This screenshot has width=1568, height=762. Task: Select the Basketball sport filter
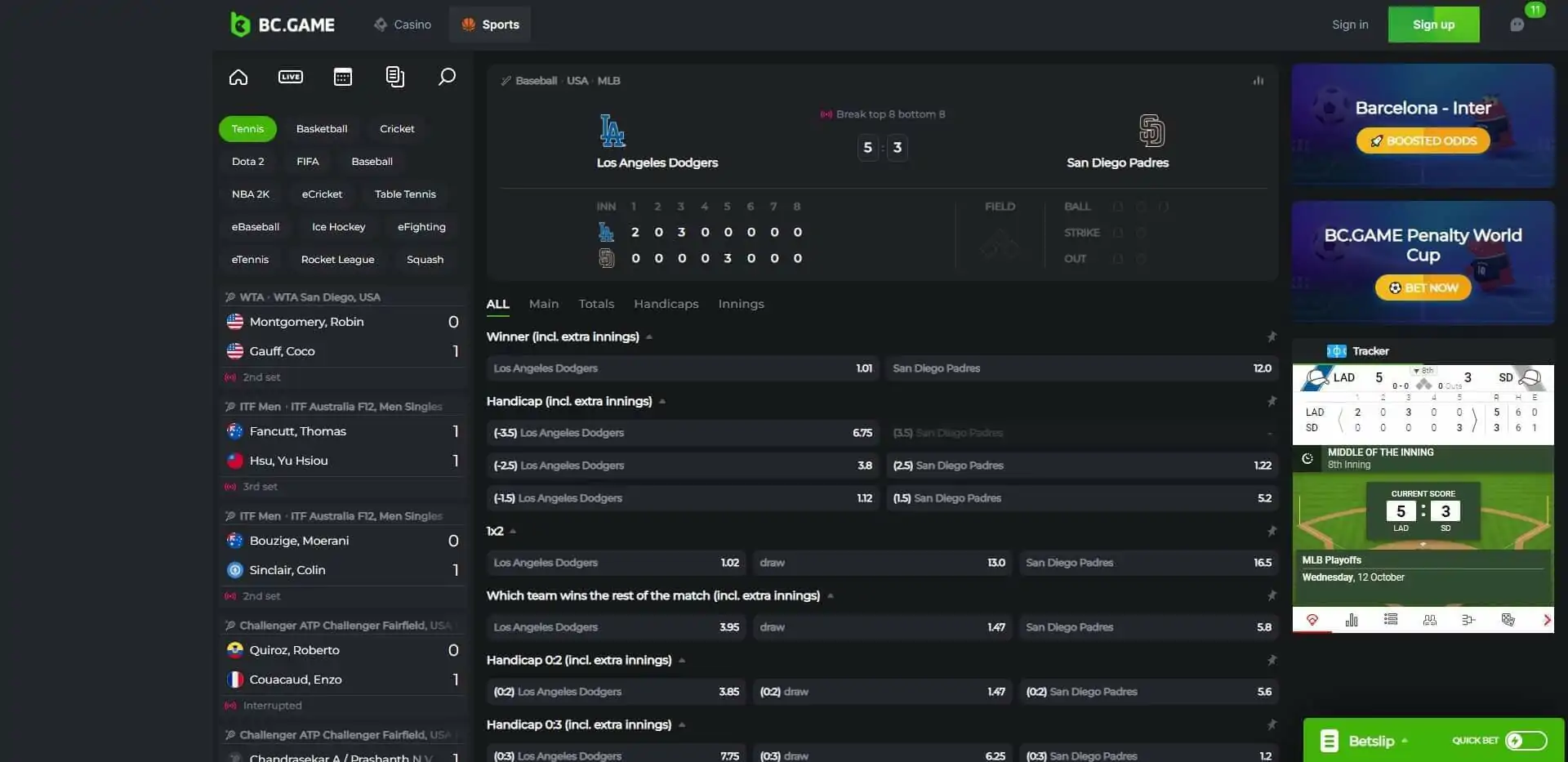point(322,129)
